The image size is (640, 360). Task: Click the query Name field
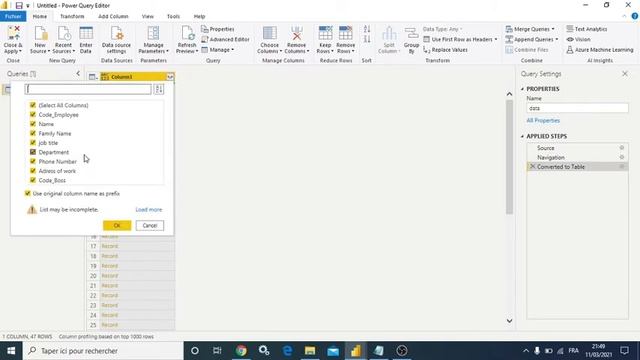tap(577, 108)
